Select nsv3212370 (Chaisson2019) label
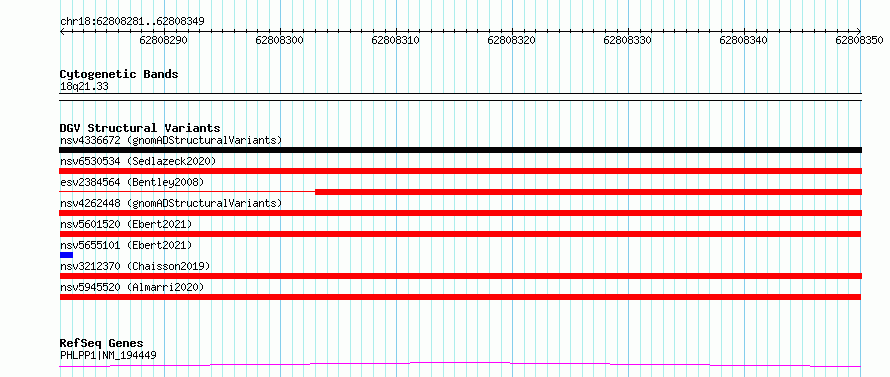Image resolution: width=890 pixels, height=377 pixels. pyautogui.click(x=135, y=266)
